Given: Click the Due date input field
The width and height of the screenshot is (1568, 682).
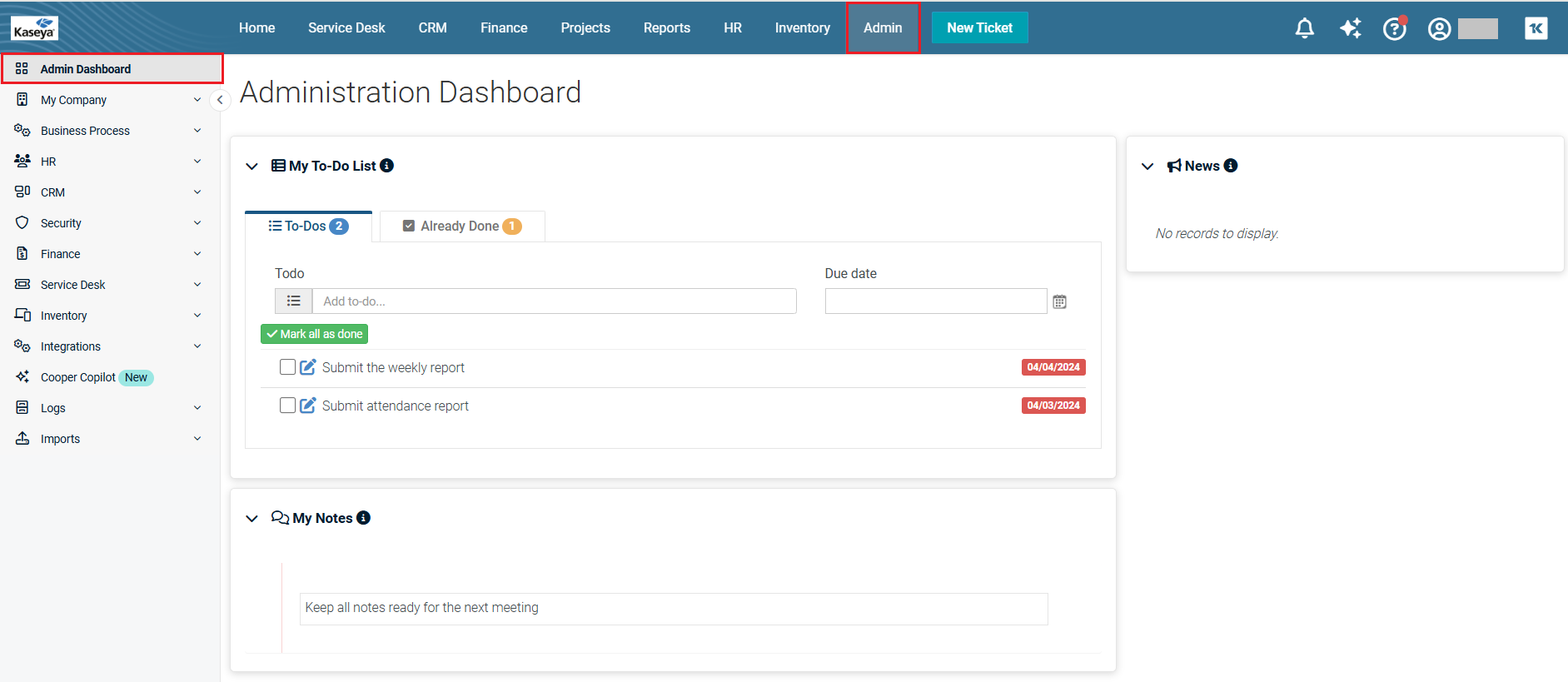Looking at the screenshot, I should pos(936,301).
